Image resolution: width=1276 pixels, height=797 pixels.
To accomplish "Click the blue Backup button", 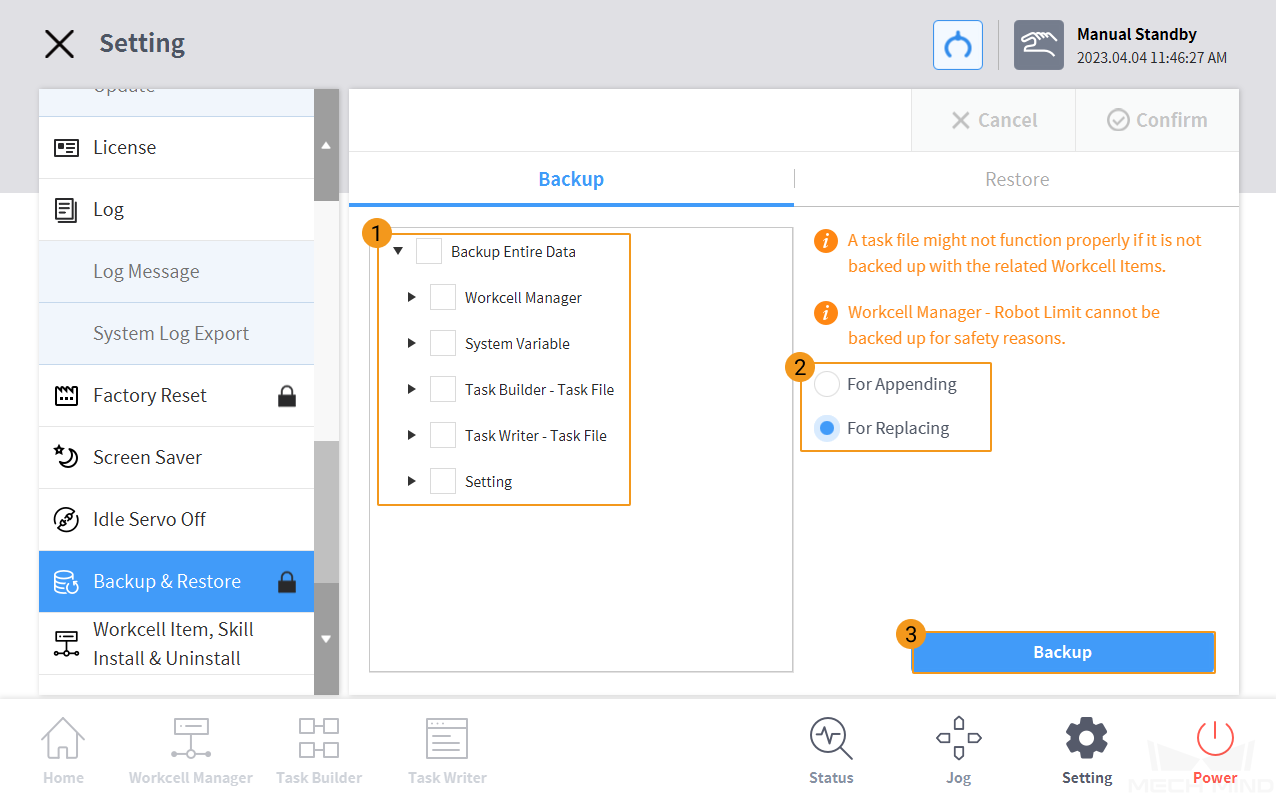I will 1063,652.
